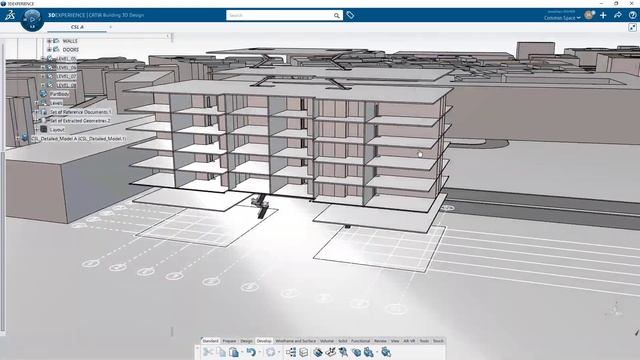Open the Functional tab
This screenshot has height=360, width=640.
coord(360,341)
